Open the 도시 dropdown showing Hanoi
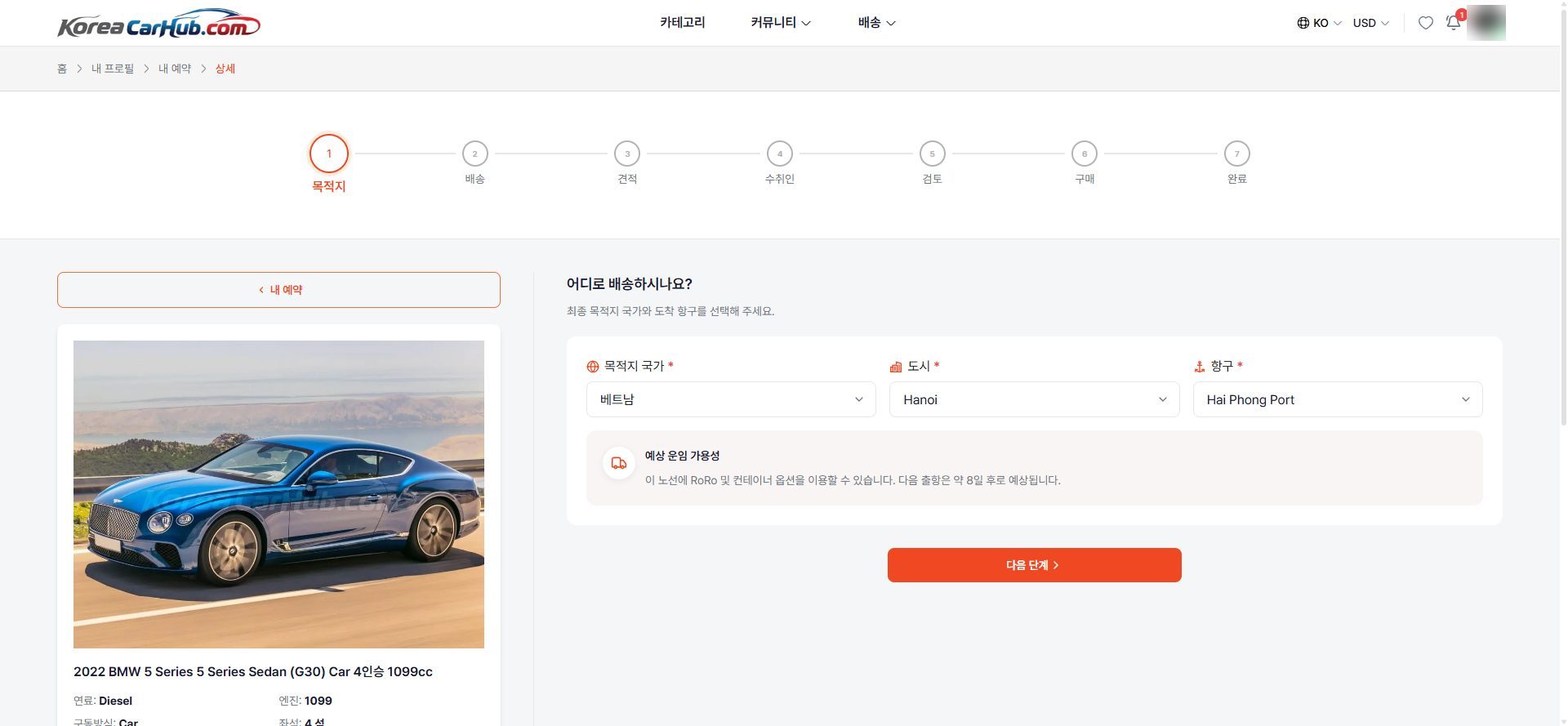The height and width of the screenshot is (726, 1568). (x=1034, y=399)
